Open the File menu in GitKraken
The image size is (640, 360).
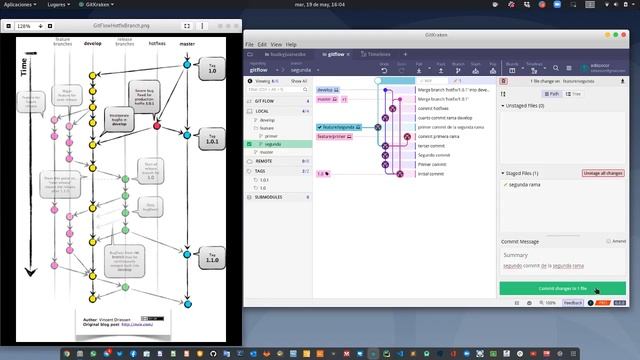[x=249, y=44]
